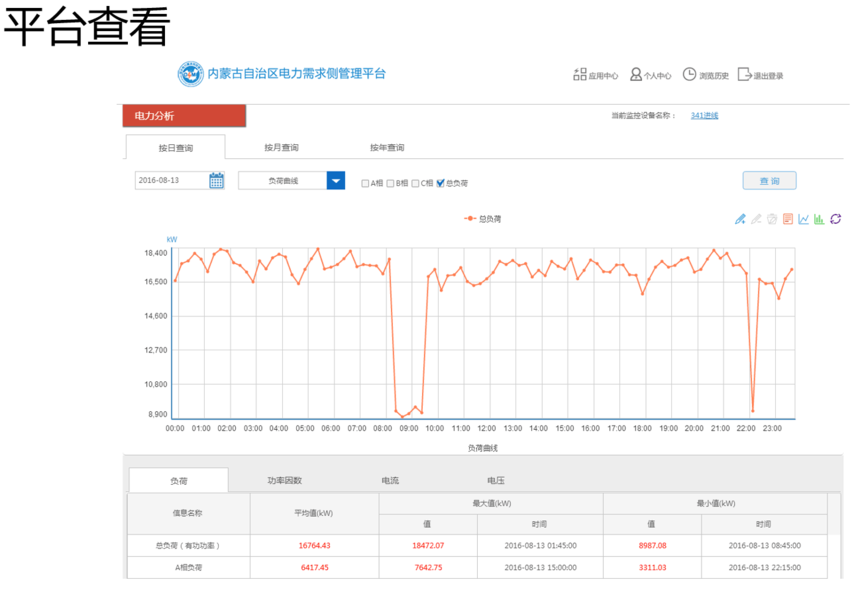
Task: Click the minimum value 8987.08 cell
Action: pyautogui.click(x=653, y=545)
